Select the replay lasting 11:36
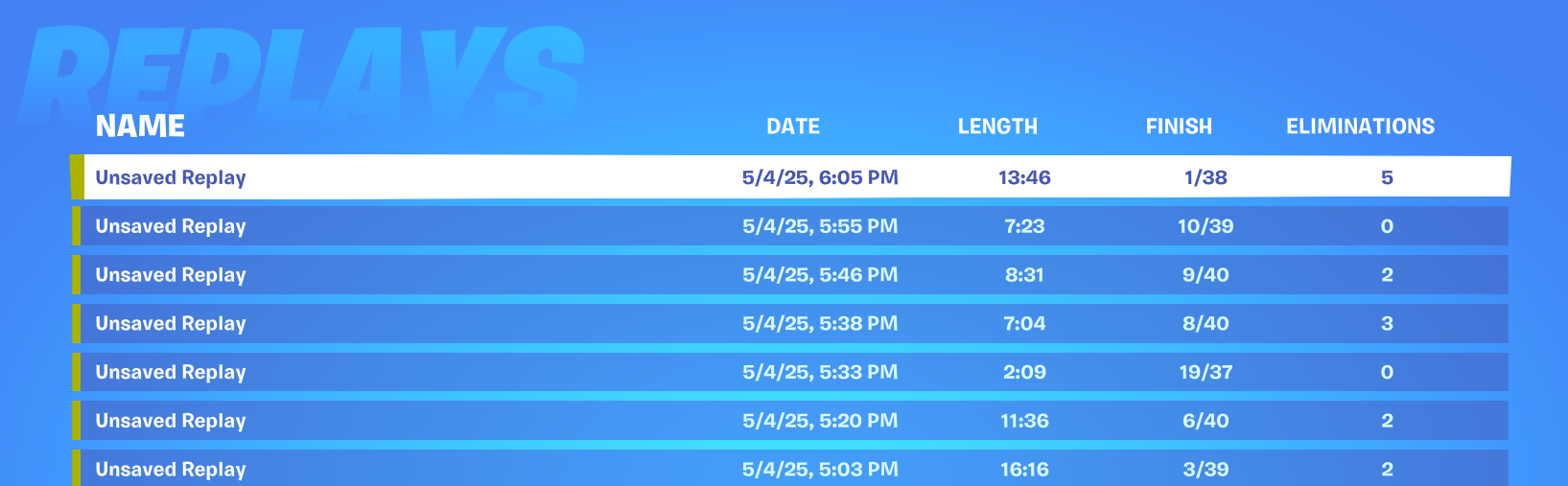Image resolution: width=1568 pixels, height=486 pixels. (x=790, y=421)
